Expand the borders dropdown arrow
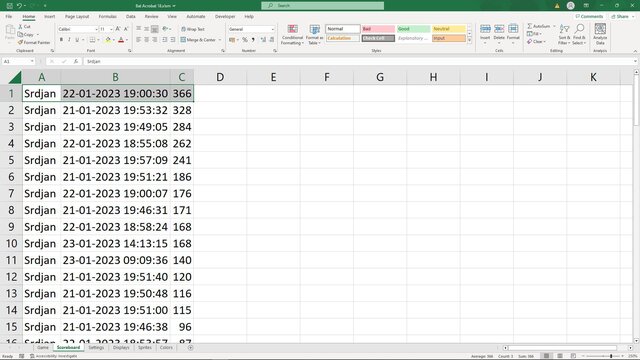The height and width of the screenshot is (360, 640). (98, 40)
